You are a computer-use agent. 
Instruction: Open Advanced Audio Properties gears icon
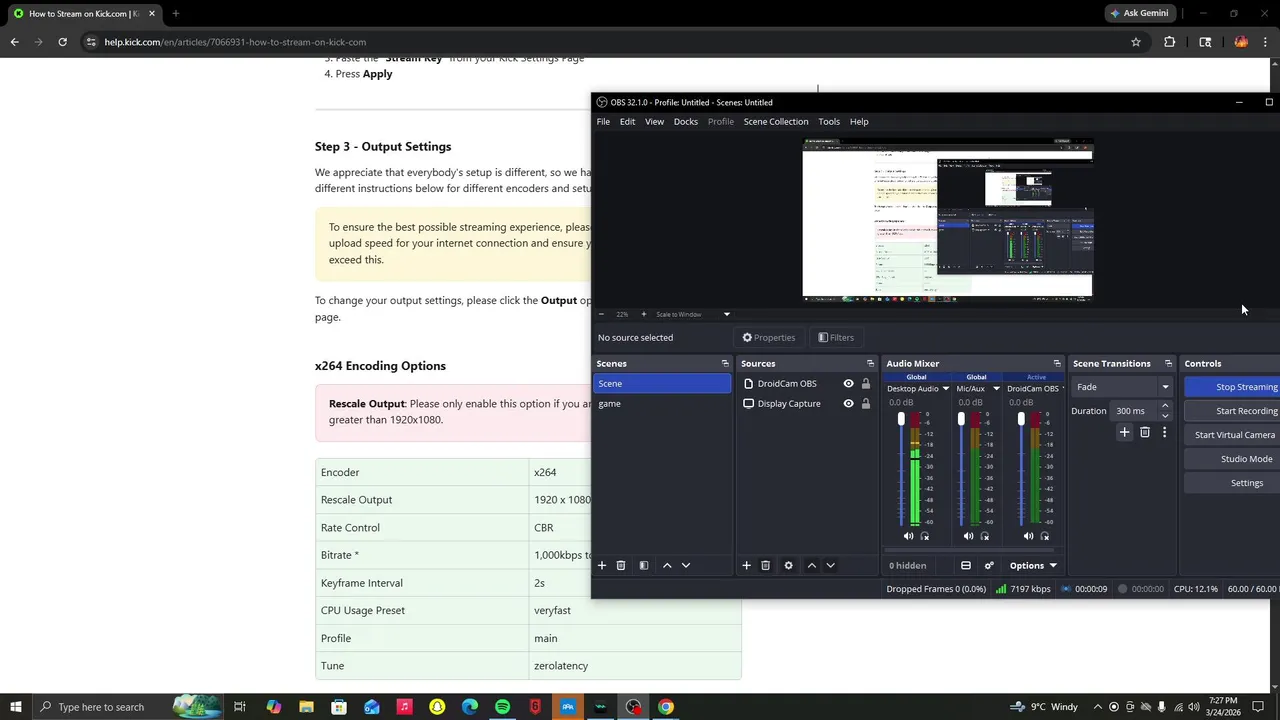(989, 566)
